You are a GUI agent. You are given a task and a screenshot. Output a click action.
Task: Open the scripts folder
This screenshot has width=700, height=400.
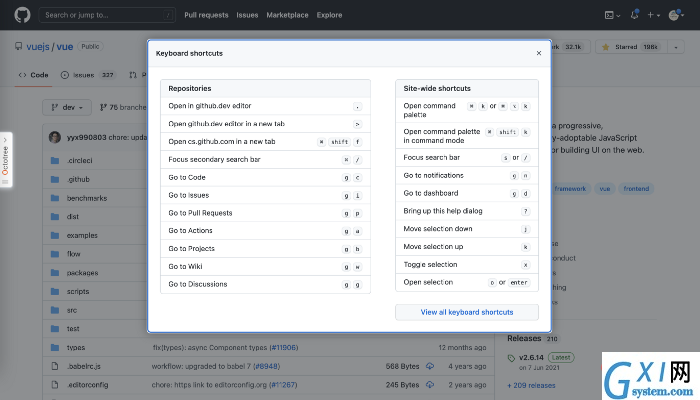click(78, 292)
